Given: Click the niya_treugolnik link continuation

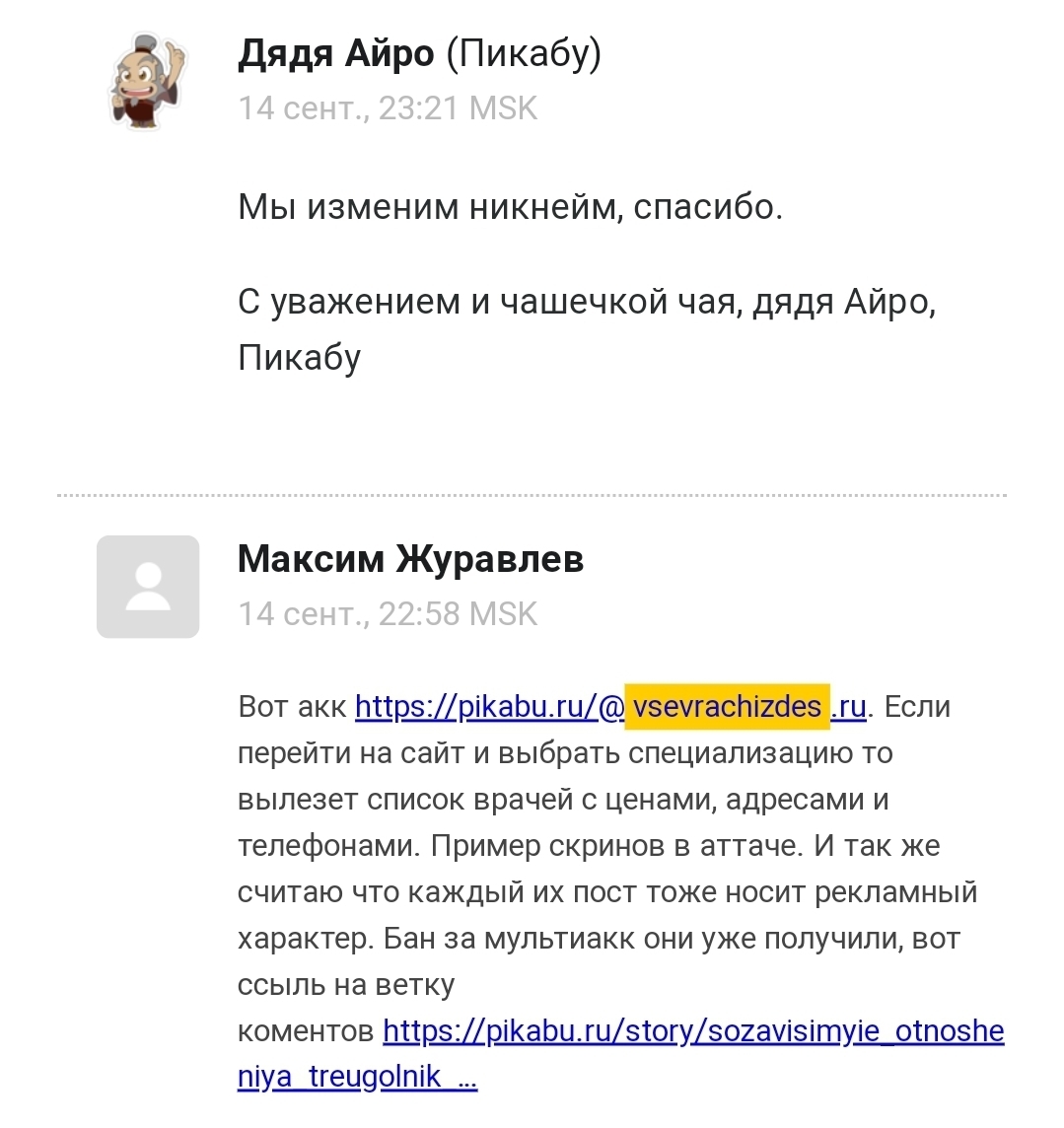Looking at the screenshot, I should point(339,1077).
